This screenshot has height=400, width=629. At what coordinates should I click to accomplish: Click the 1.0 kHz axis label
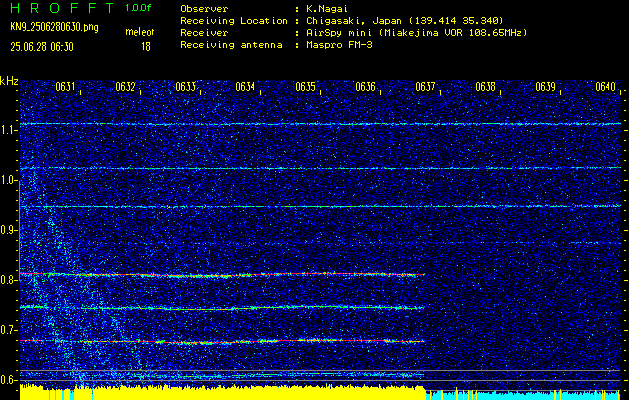pos(8,181)
